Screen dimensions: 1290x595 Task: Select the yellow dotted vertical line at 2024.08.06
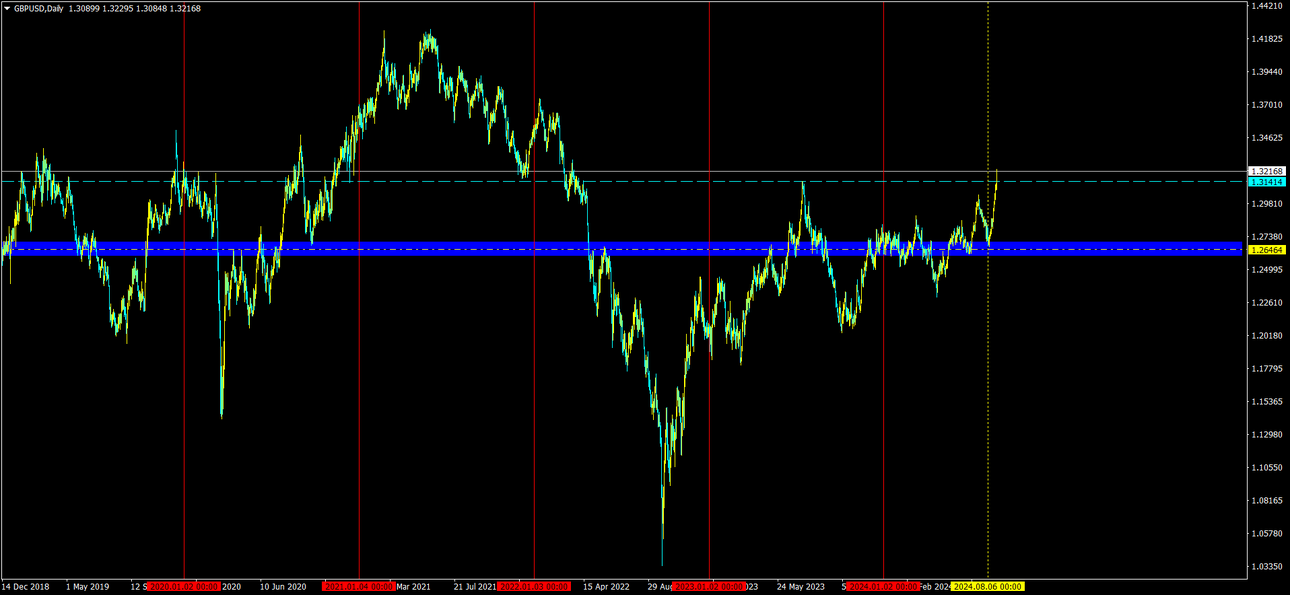(x=988, y=289)
